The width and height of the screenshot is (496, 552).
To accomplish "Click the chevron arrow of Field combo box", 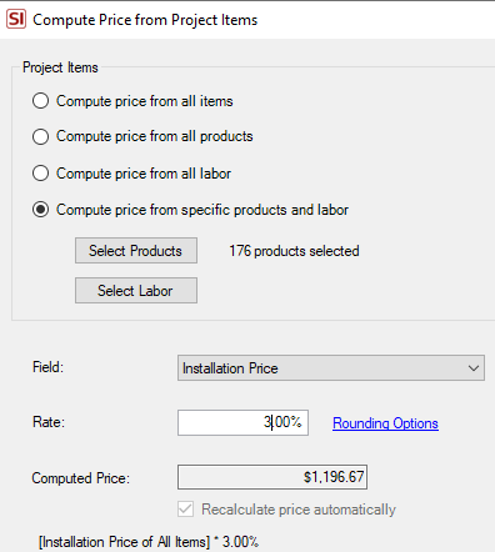I will 473,368.
